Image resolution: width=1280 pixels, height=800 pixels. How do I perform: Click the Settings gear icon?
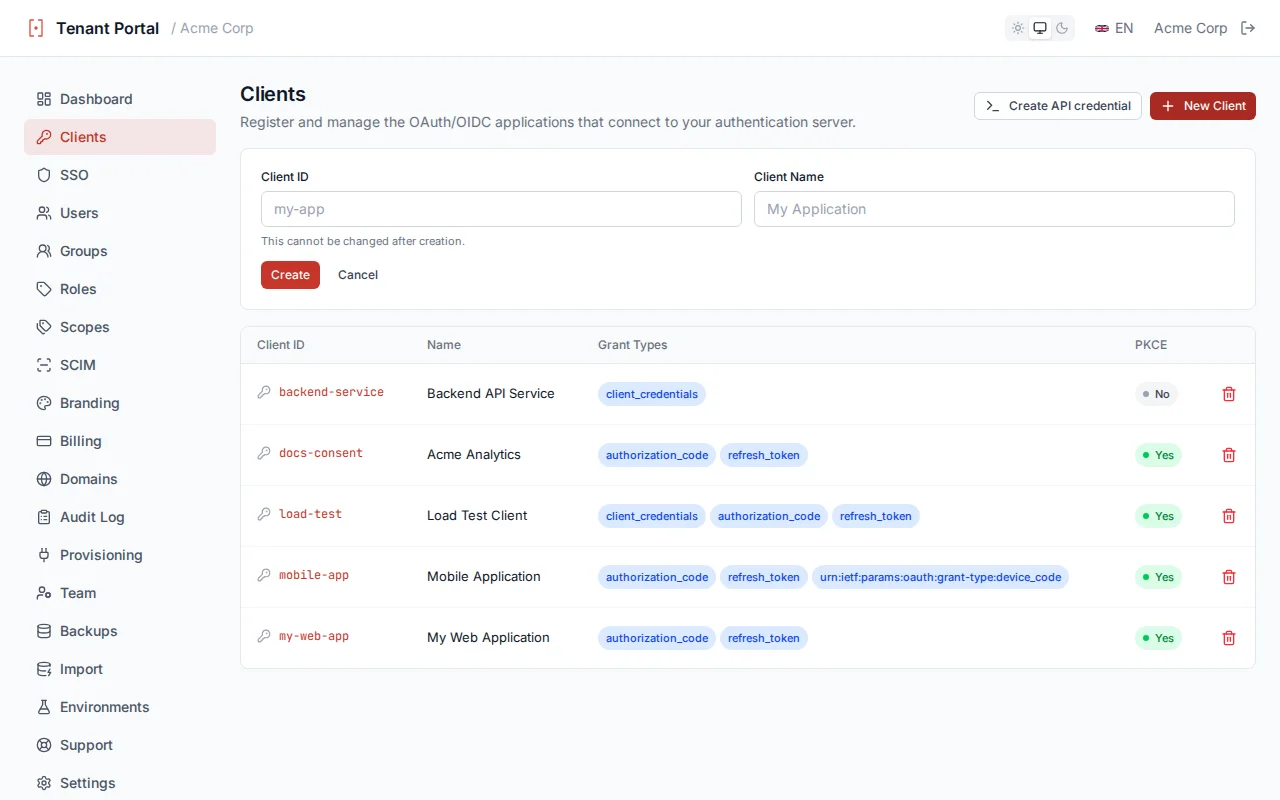pos(44,783)
